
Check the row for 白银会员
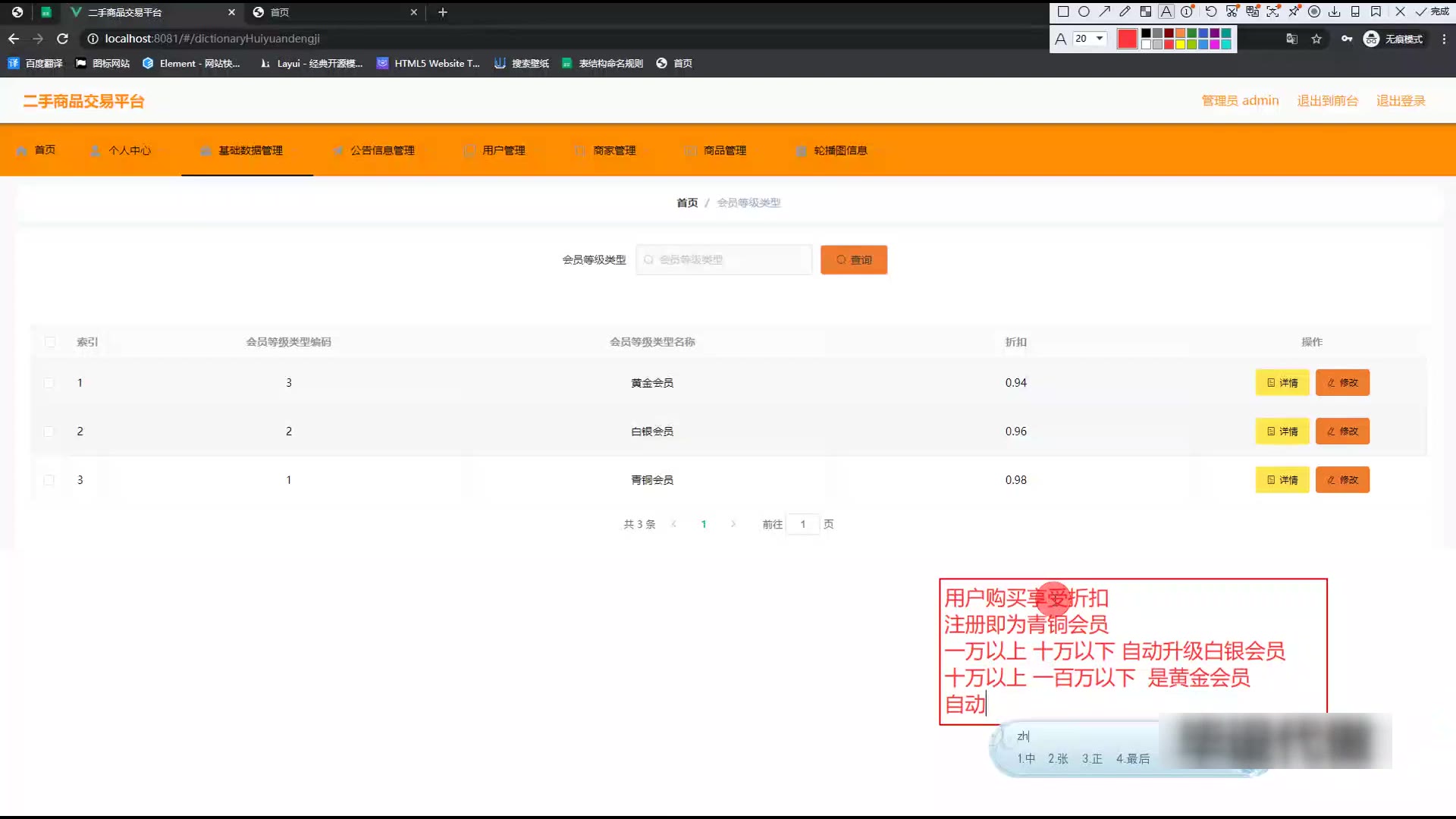[x=49, y=431]
